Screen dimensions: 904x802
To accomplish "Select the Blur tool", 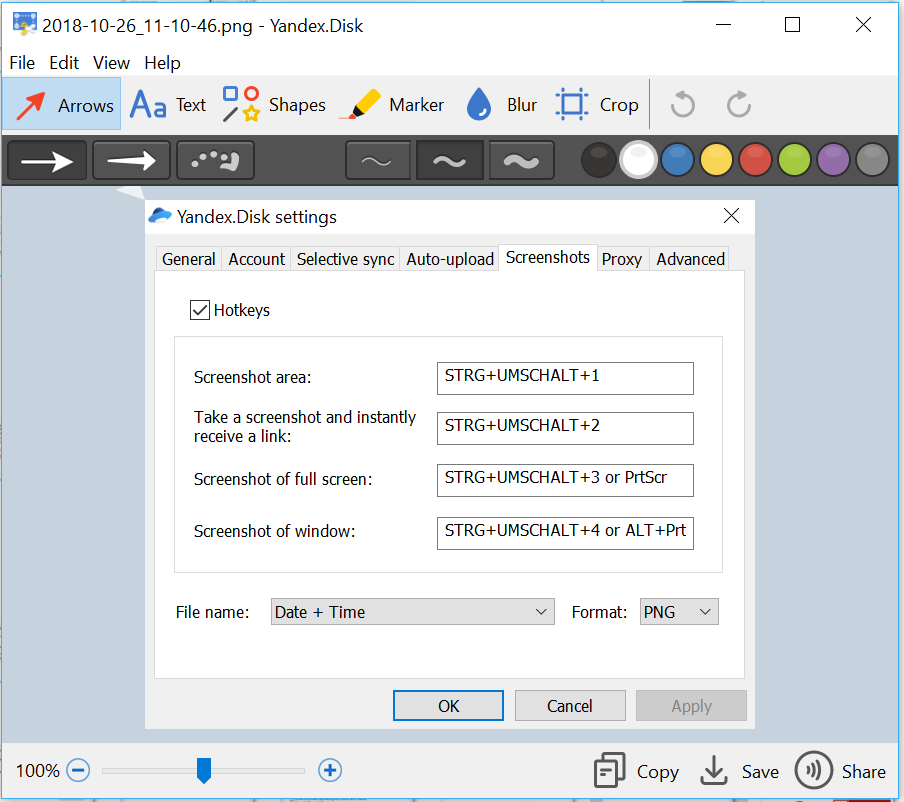I will [501, 104].
